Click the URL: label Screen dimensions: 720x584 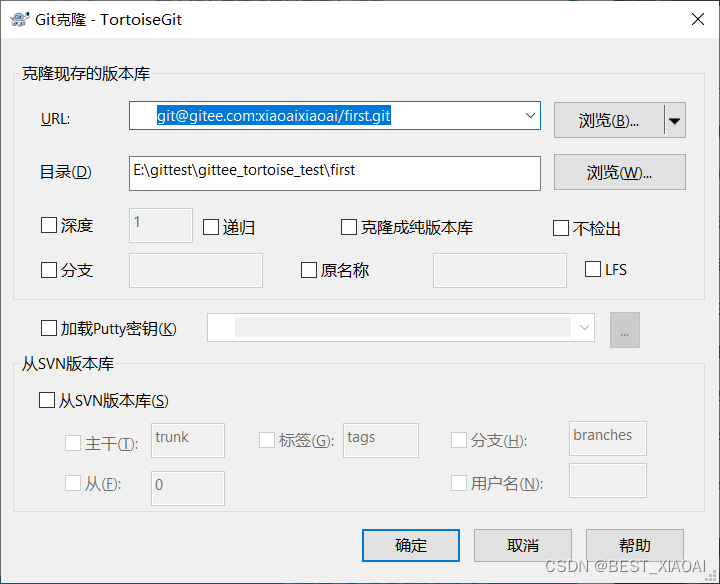coord(55,119)
